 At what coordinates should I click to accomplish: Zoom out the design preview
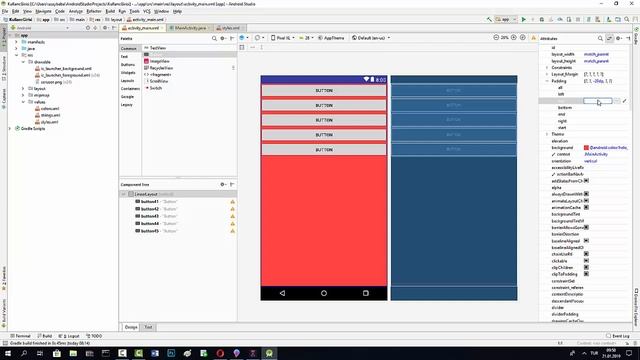click(x=496, y=38)
